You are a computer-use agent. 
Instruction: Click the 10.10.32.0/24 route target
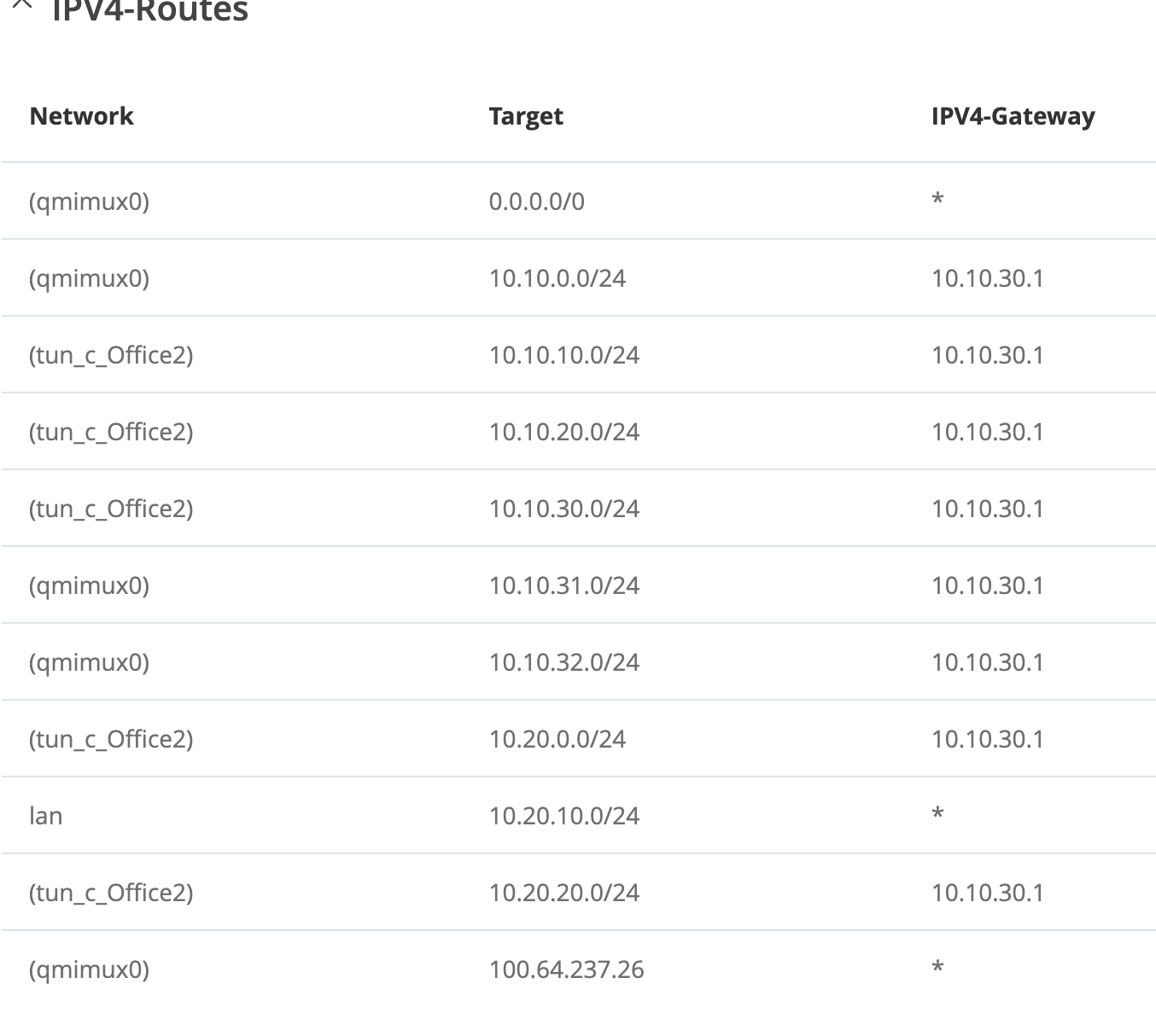point(563,662)
